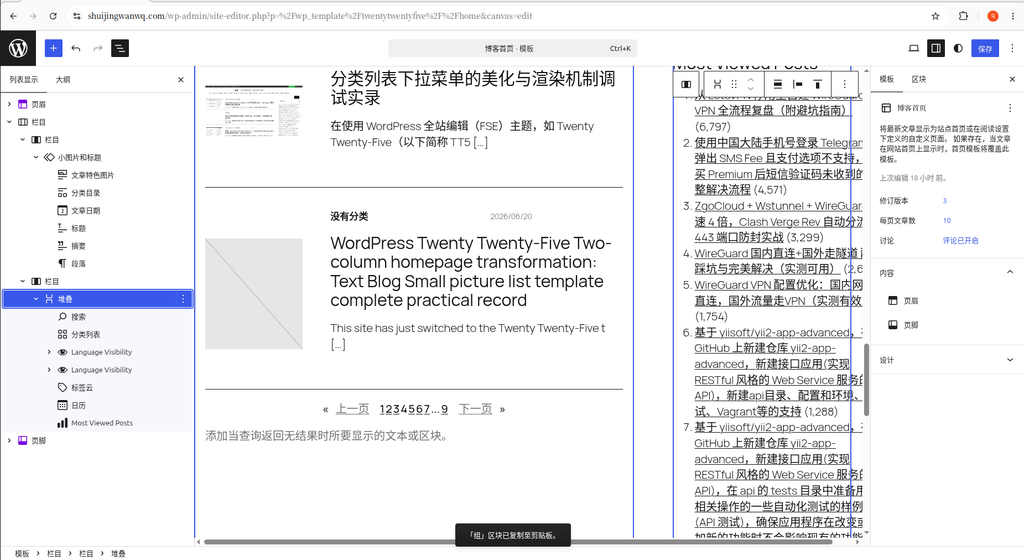Bookmark this page with the star icon

pos(935,16)
